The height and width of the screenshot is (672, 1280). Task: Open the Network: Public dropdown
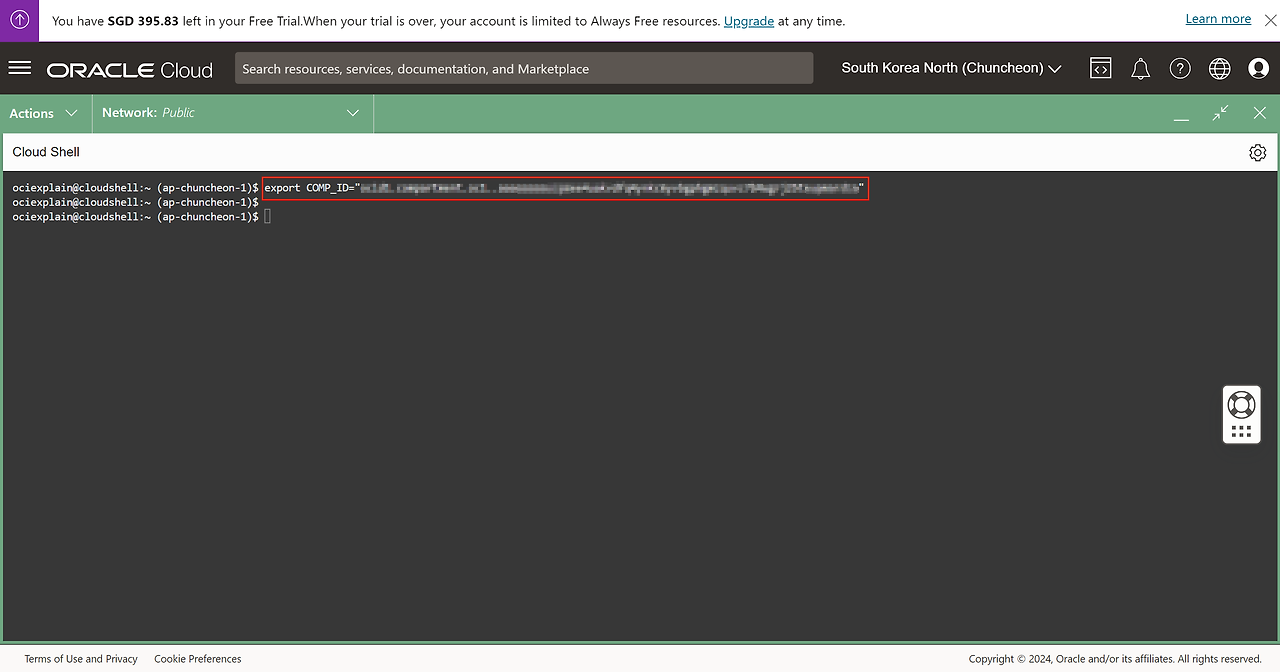point(231,113)
